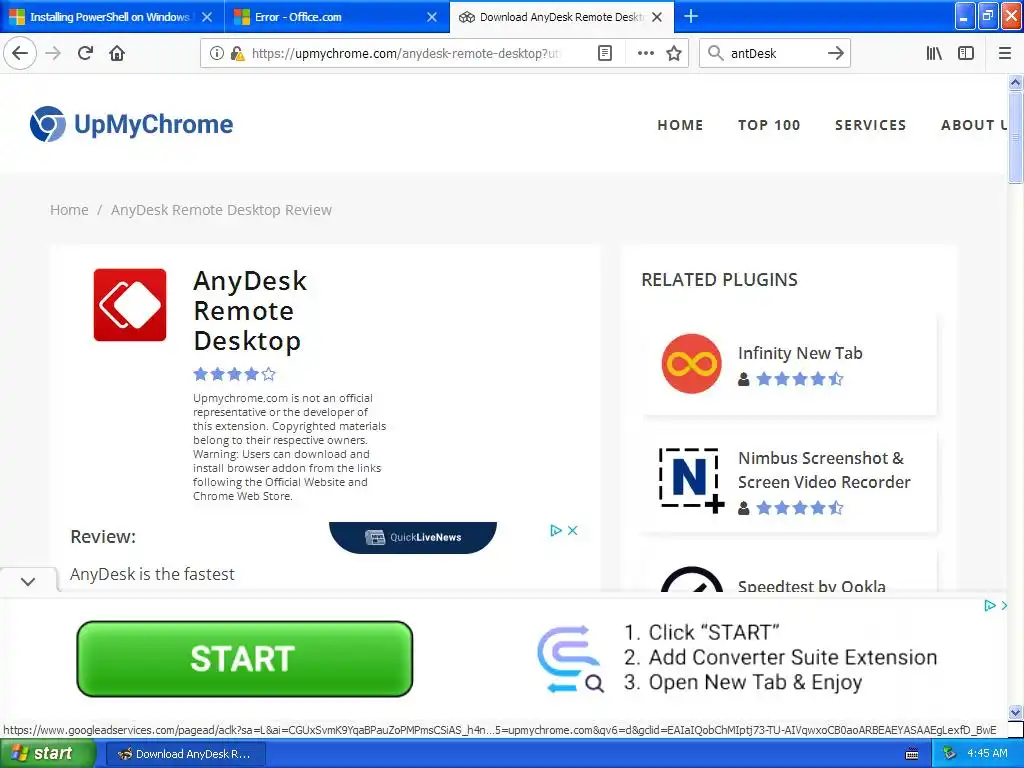Close the Installing PowerShell tab
The width and height of the screenshot is (1024, 768).
click(207, 17)
